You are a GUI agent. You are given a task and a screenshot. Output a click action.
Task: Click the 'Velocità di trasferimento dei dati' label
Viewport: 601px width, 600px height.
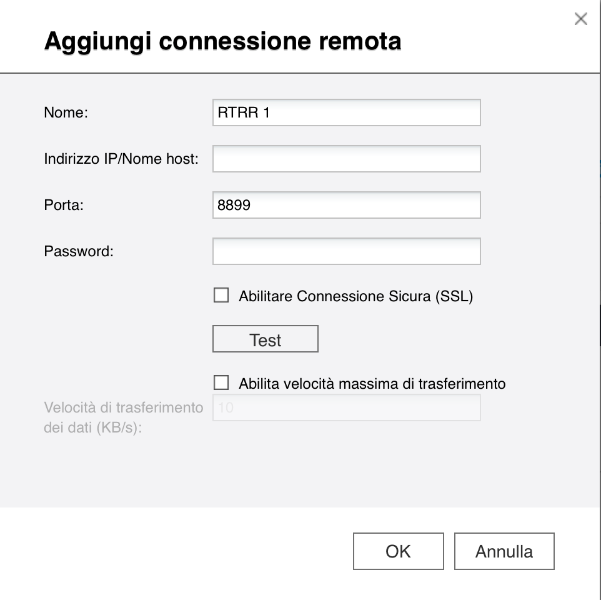(123, 416)
